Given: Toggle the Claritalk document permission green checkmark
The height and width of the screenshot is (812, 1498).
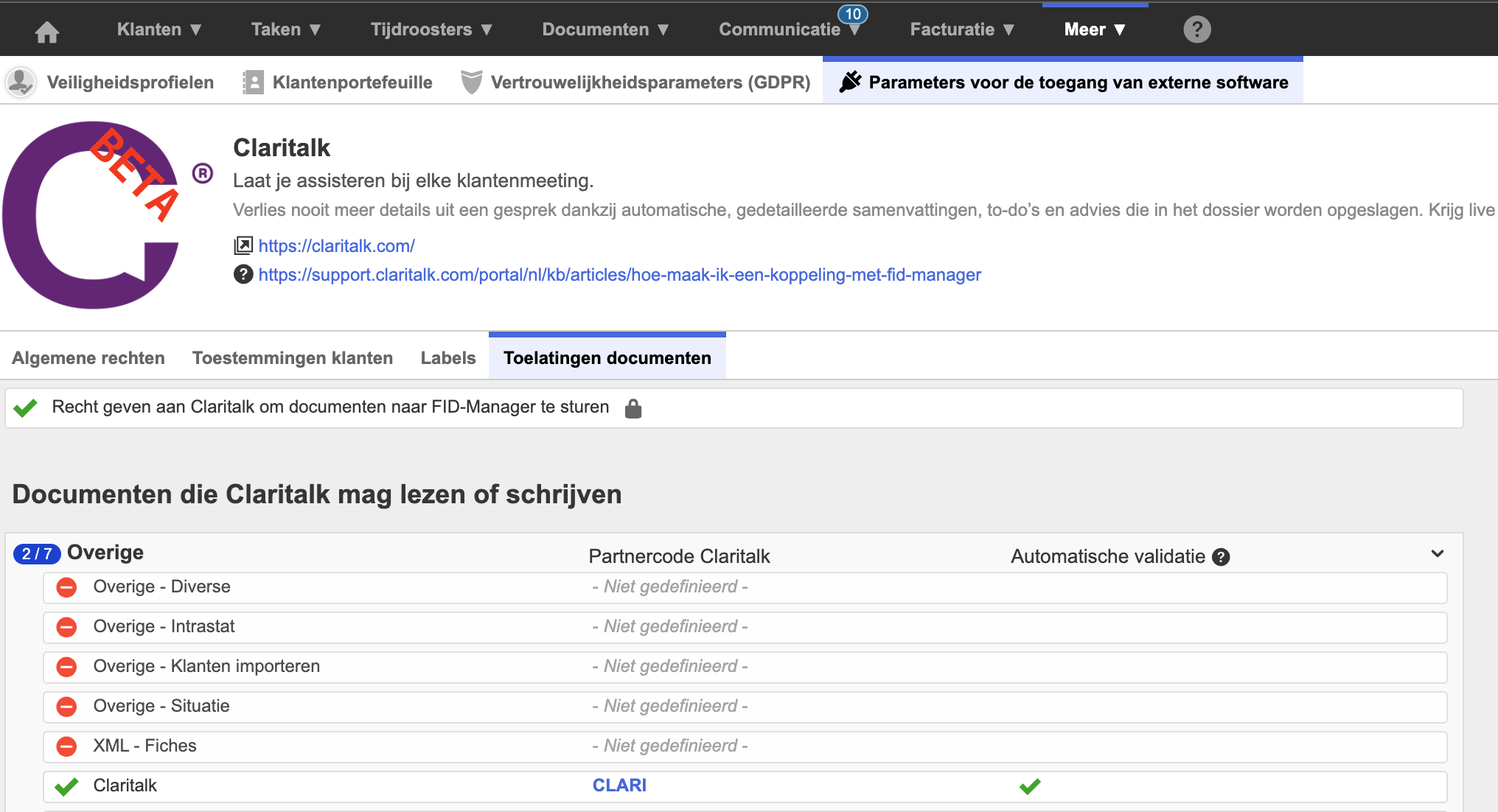Looking at the screenshot, I should pyautogui.click(x=66, y=786).
